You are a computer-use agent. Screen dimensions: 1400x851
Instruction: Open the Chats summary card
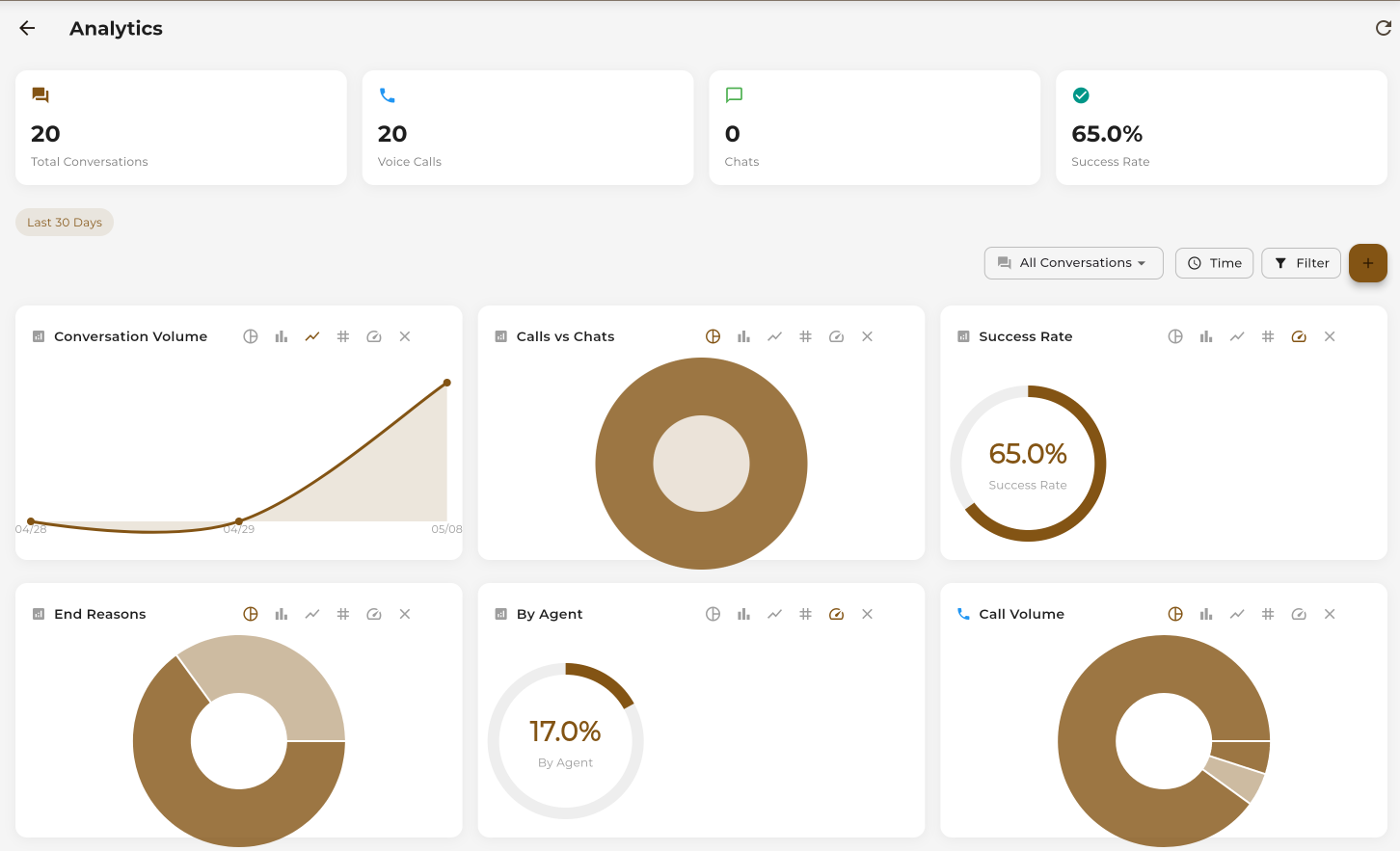(875, 127)
